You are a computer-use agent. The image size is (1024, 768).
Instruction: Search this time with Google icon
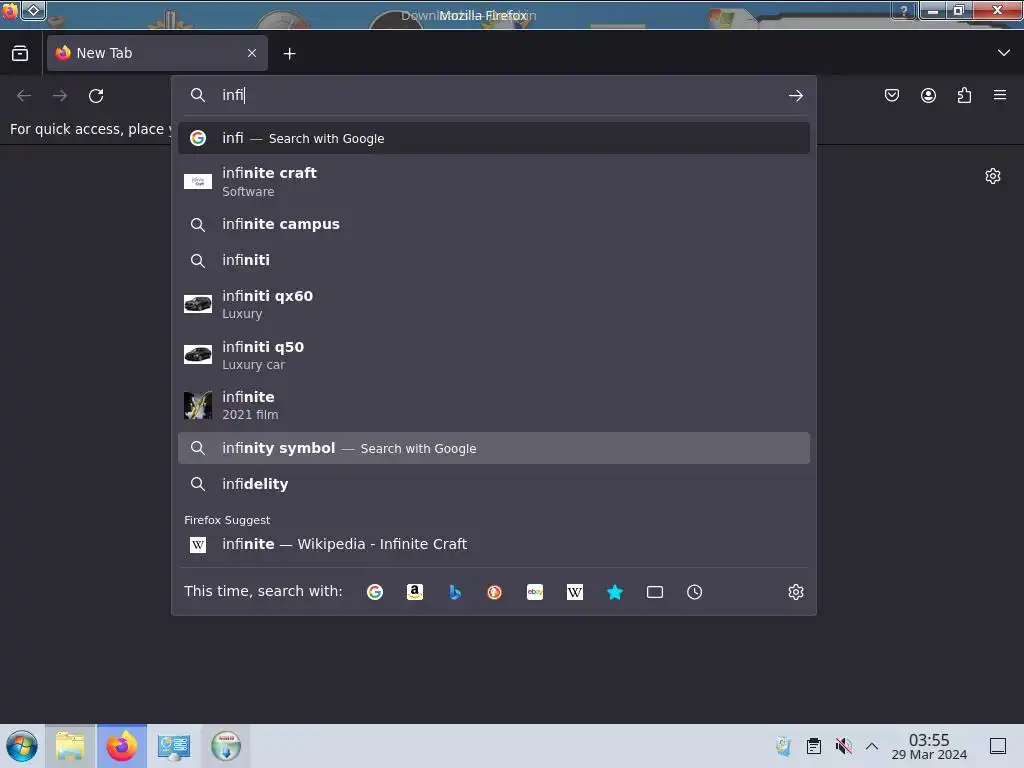click(x=375, y=592)
